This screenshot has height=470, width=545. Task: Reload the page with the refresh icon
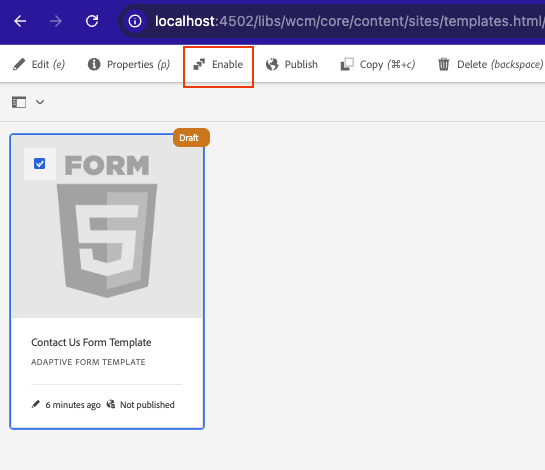point(92,21)
